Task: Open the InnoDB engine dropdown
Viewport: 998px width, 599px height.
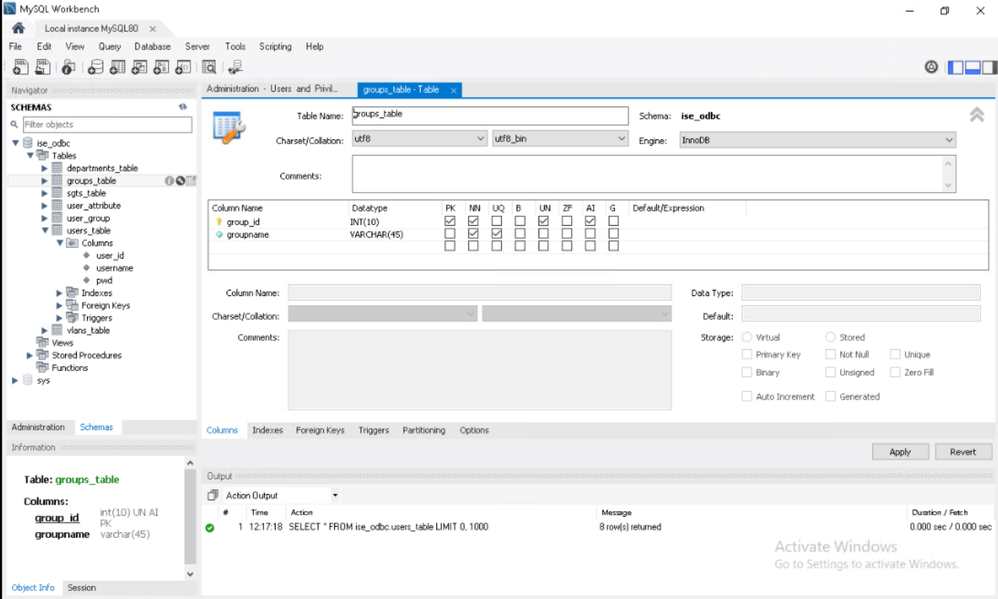Action: (817, 140)
